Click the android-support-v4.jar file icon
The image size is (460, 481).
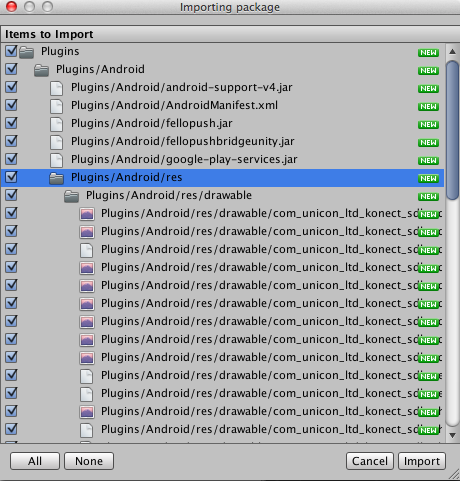[x=56, y=88]
